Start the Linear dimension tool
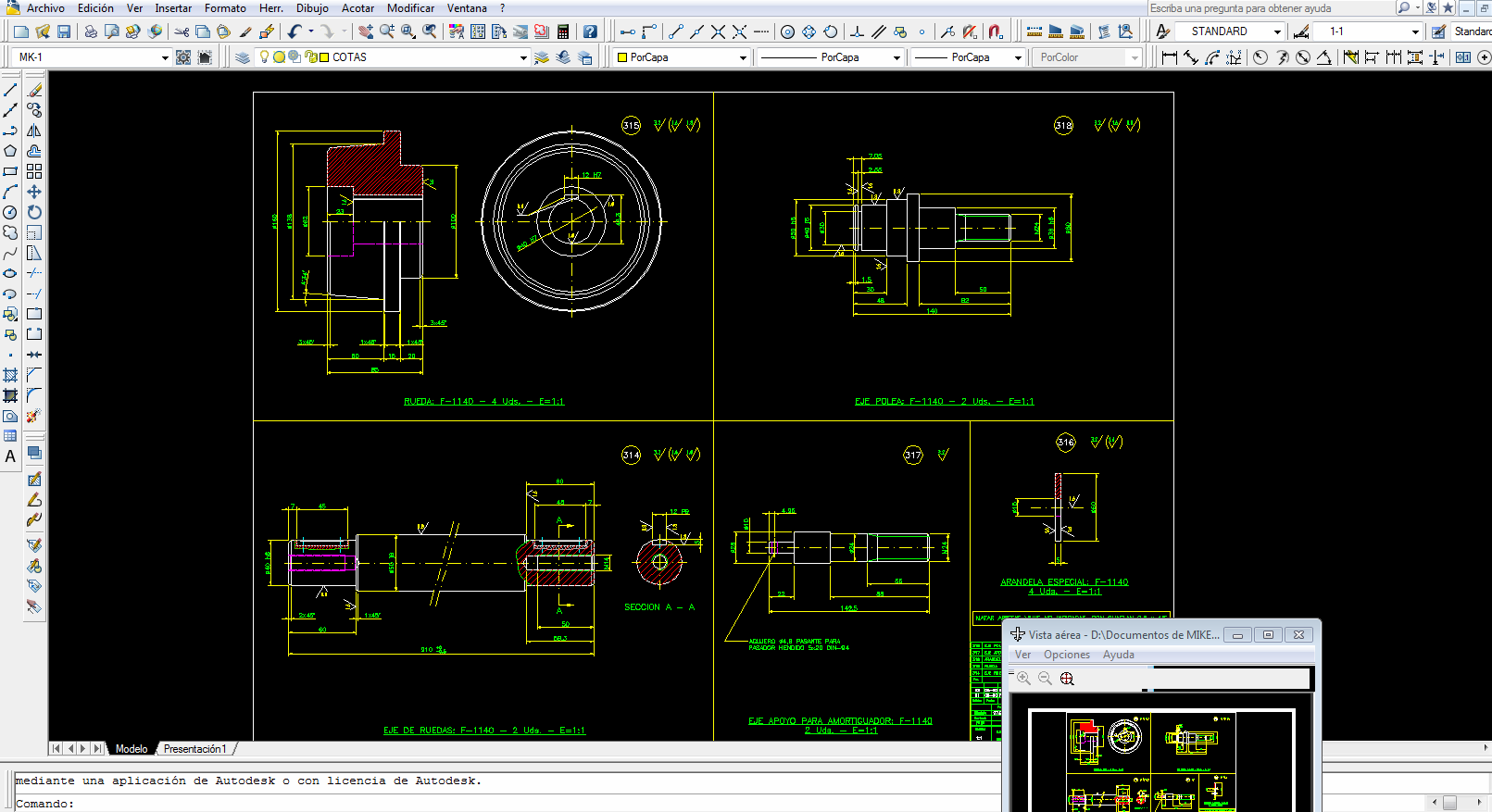Screen dimensions: 1492x812 click(x=1170, y=57)
